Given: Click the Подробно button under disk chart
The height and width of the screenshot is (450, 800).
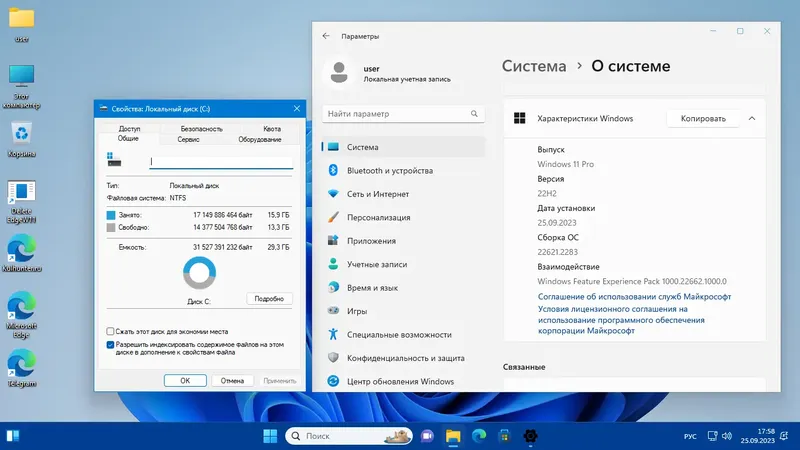Looking at the screenshot, I should (269, 298).
